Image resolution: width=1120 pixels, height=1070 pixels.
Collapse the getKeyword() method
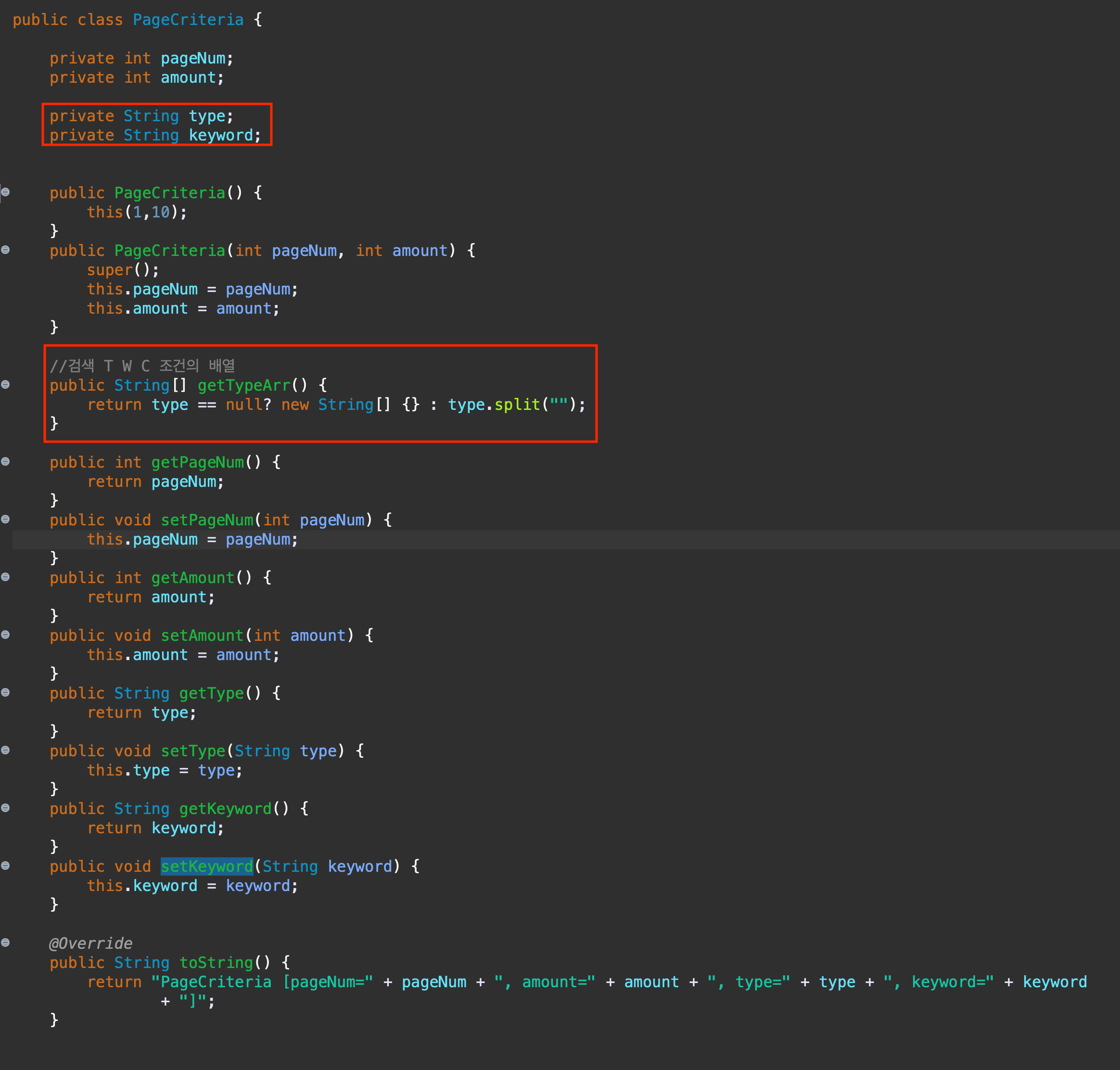point(5,808)
